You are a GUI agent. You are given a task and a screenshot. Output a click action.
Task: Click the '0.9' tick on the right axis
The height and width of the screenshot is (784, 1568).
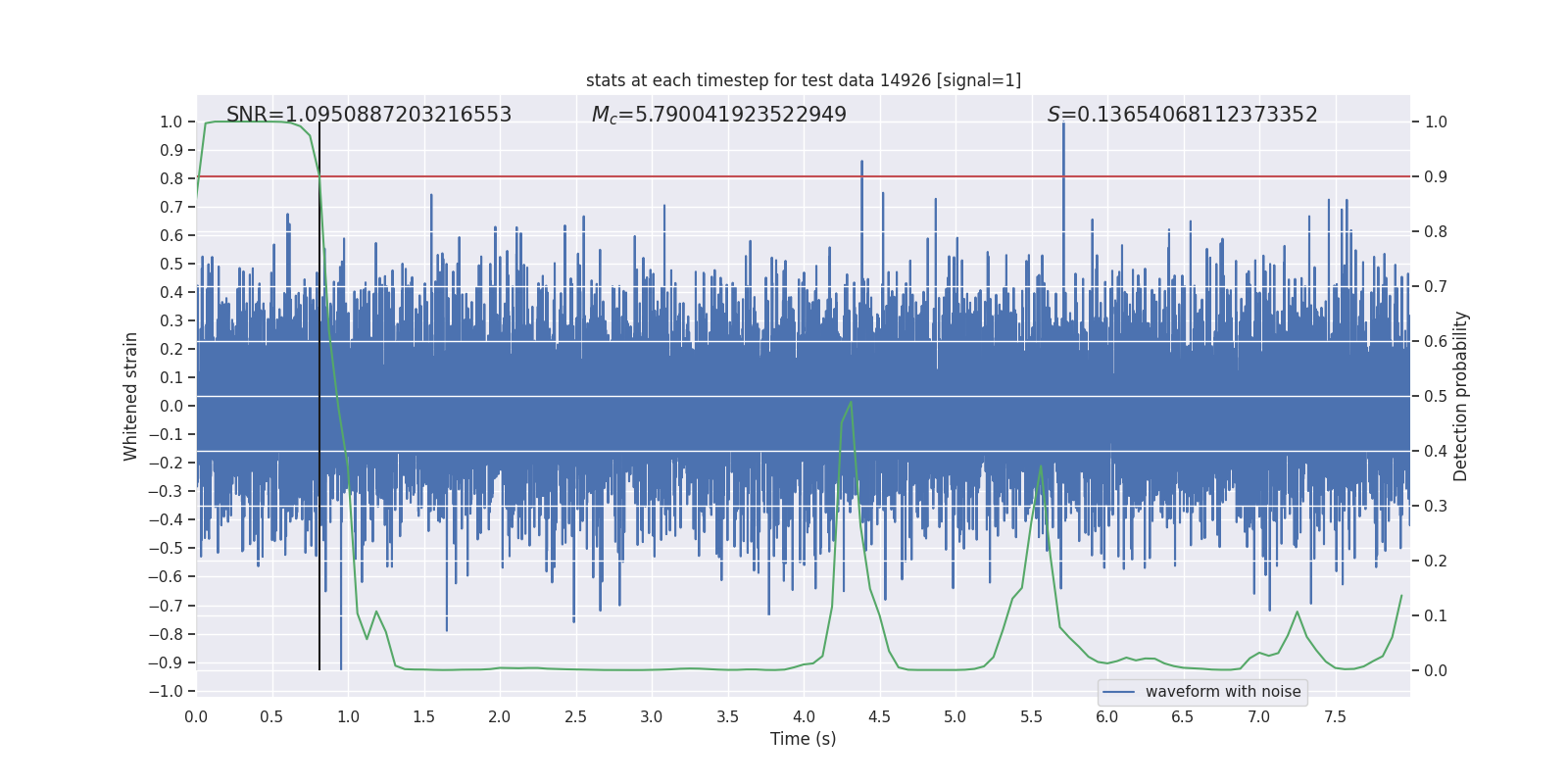point(1436,177)
